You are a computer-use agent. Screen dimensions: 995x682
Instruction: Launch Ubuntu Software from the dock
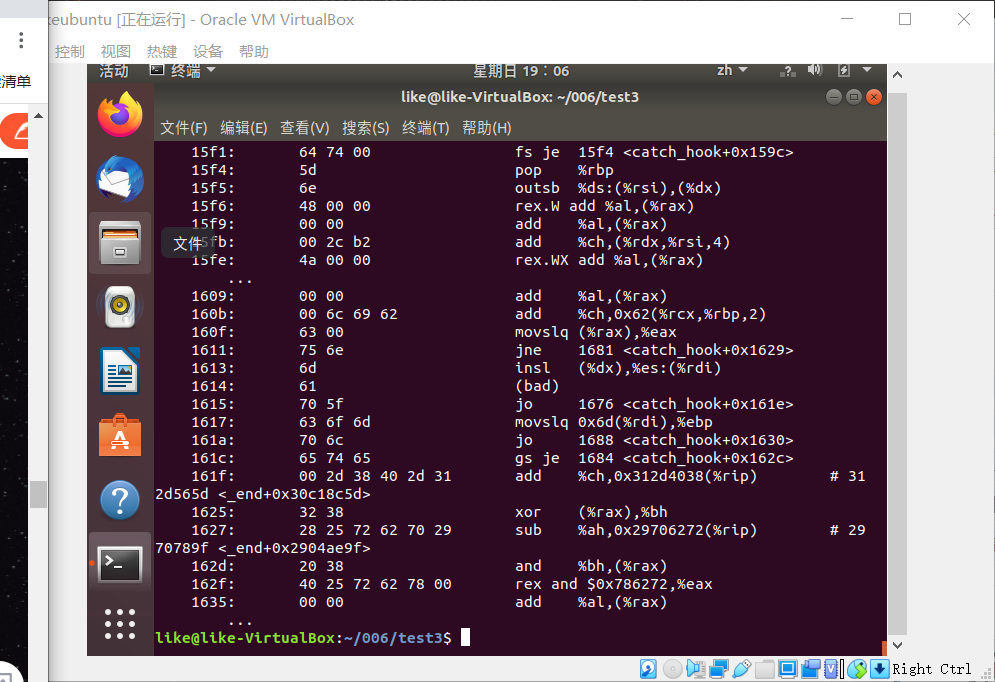119,435
